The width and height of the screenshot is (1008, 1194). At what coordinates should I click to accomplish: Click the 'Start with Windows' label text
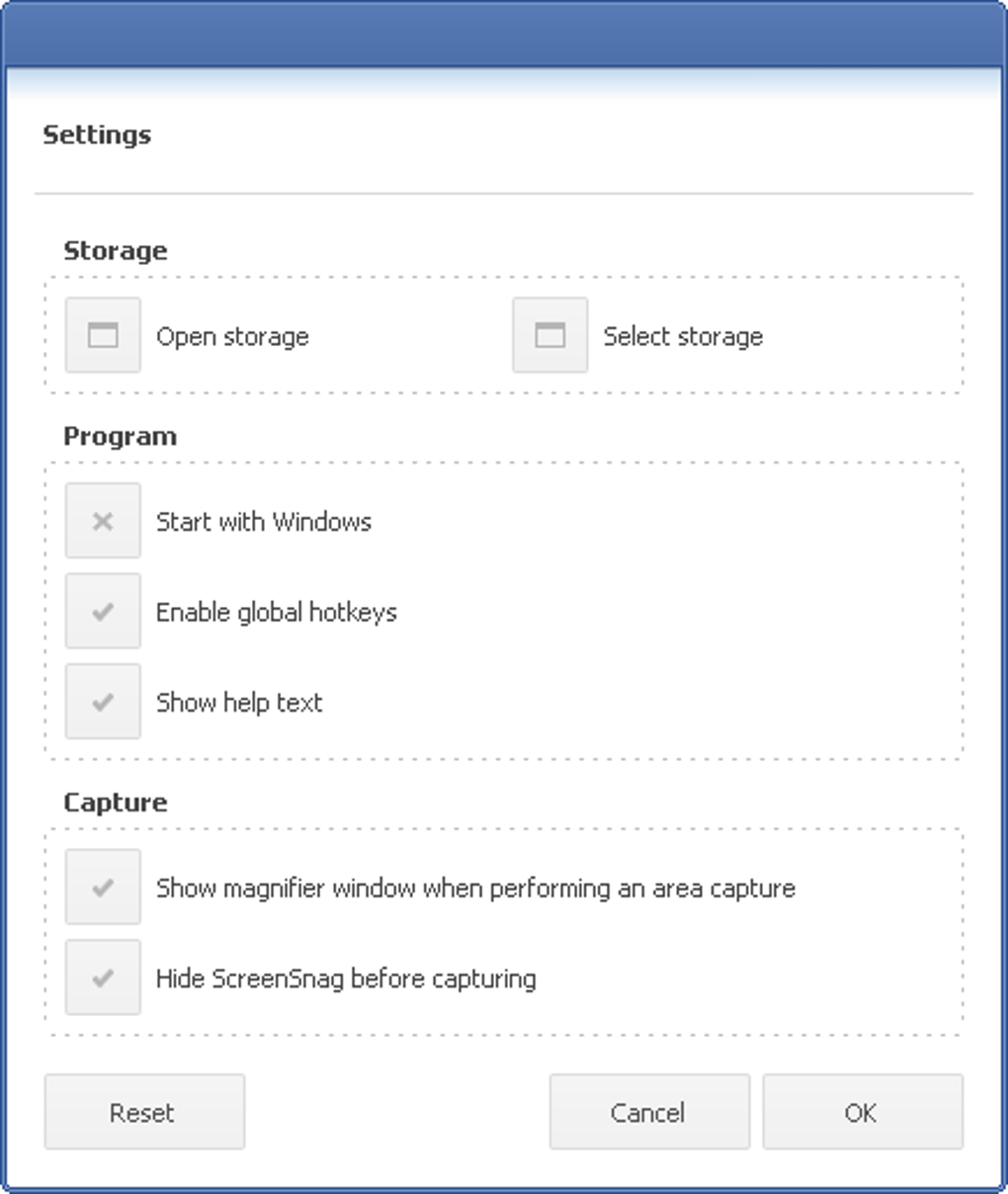[264, 522]
